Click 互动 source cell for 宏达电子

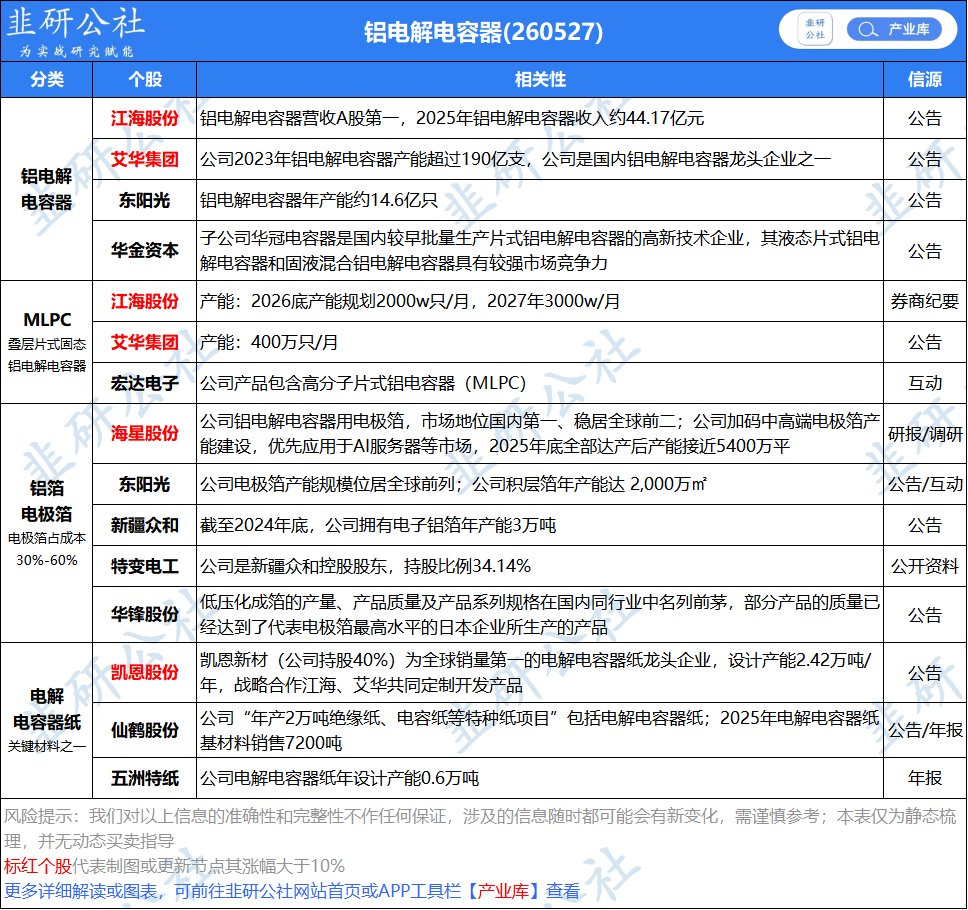(x=925, y=383)
